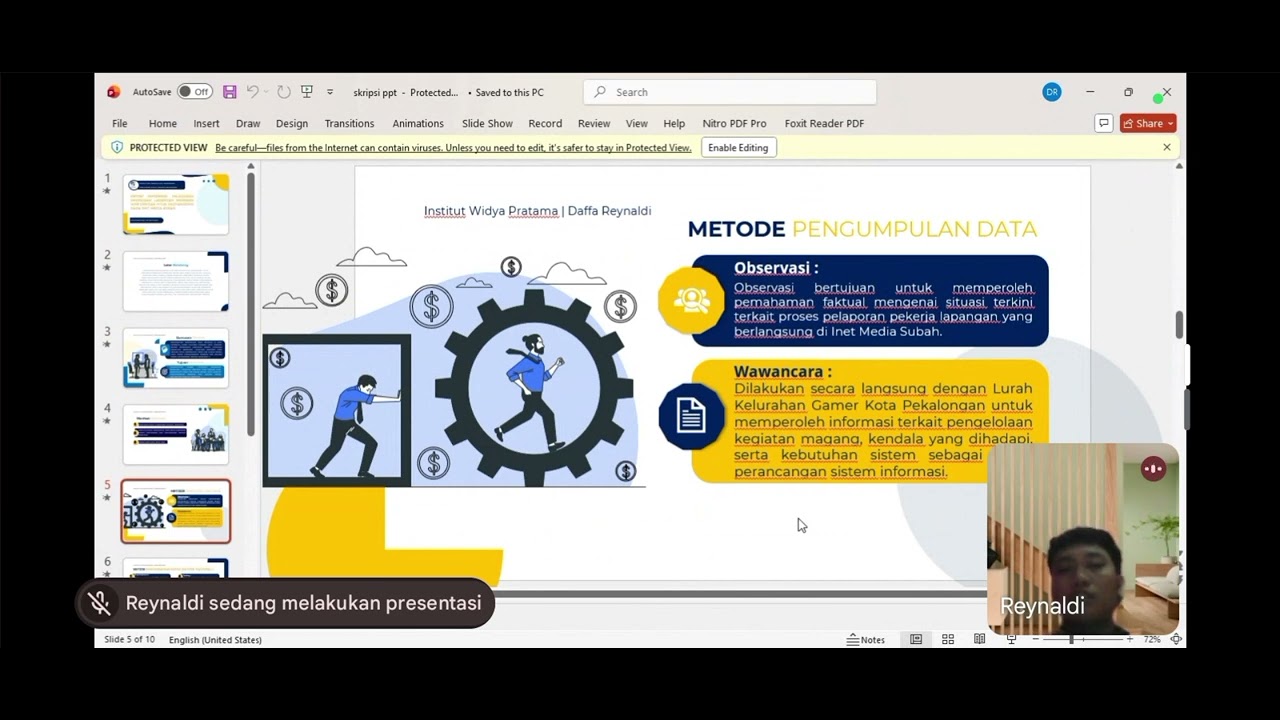This screenshot has height=720, width=1280.
Task: Switch to the Transitions tab
Action: (349, 123)
